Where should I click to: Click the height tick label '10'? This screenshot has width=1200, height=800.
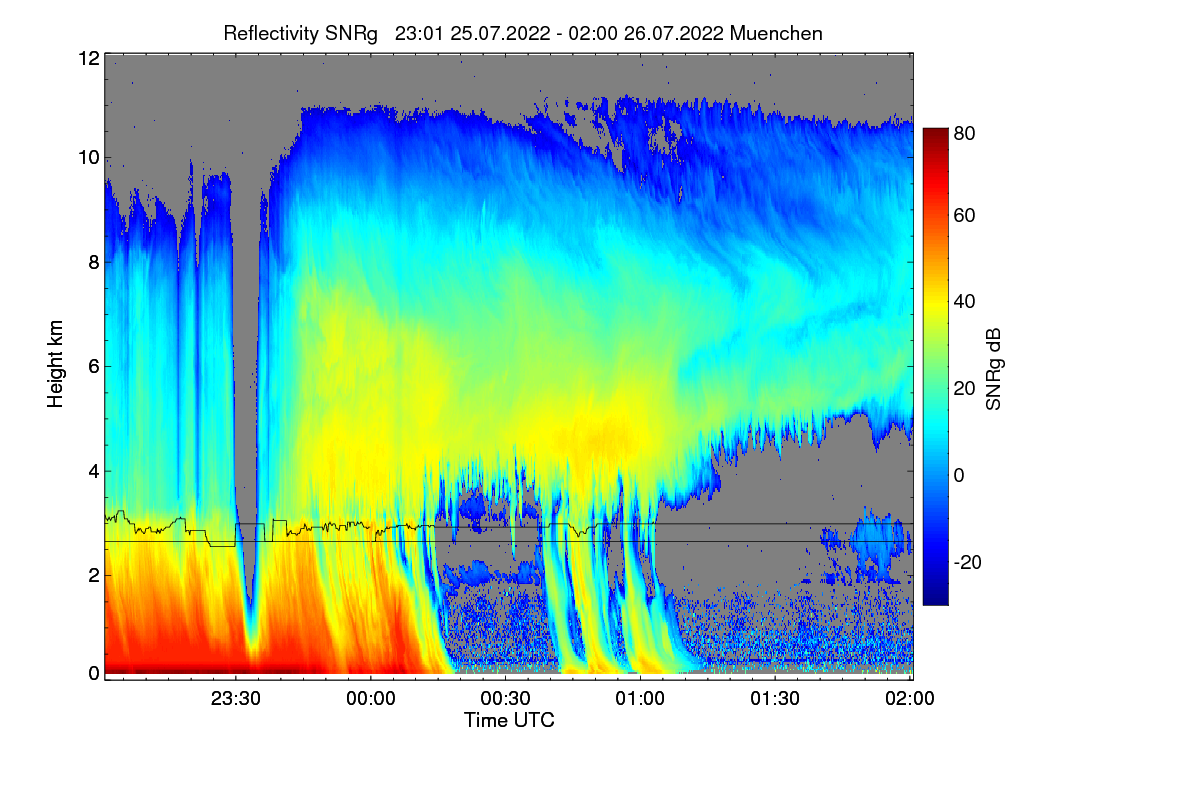tap(88, 157)
